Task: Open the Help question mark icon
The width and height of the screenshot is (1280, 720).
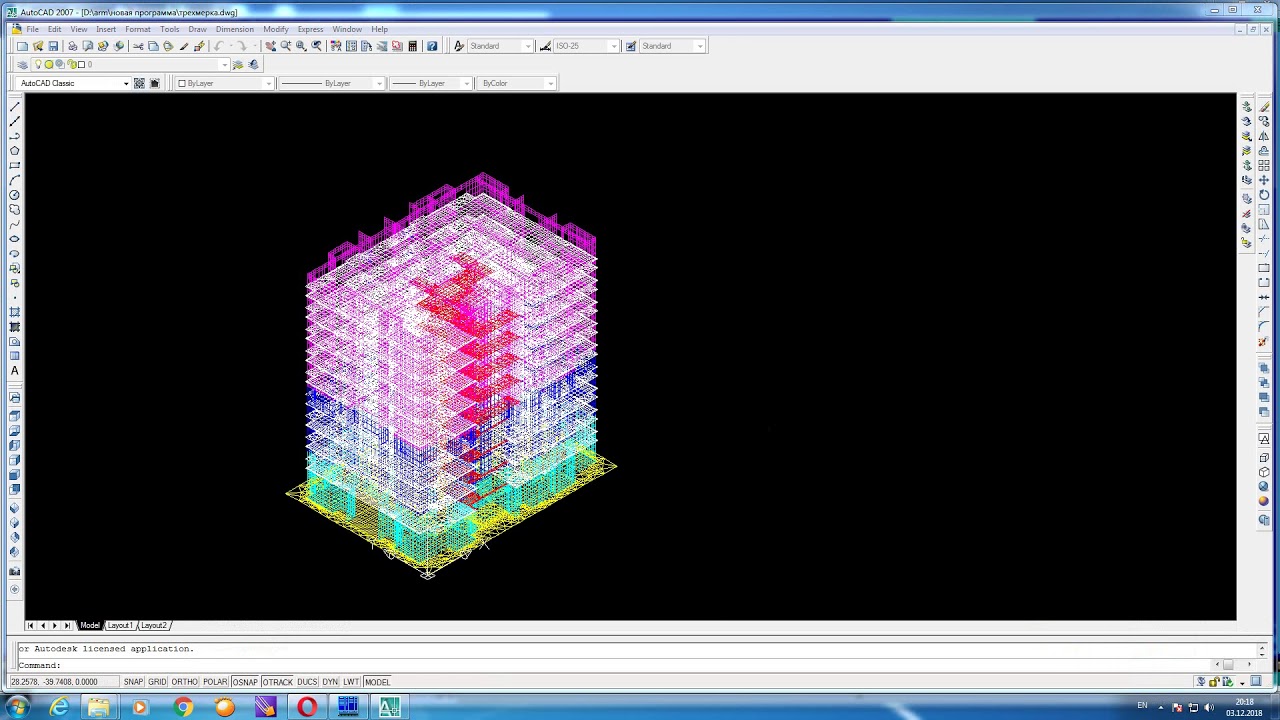Action: (432, 46)
